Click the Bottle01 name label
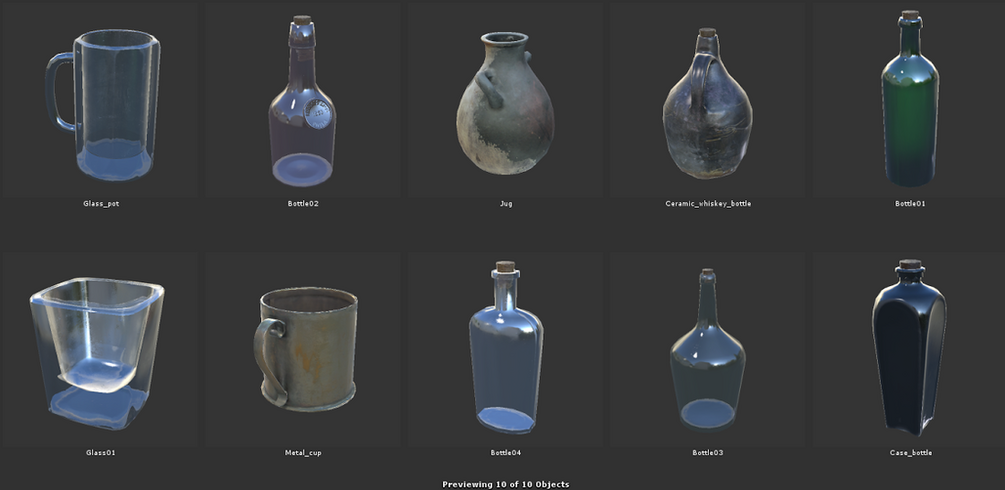1005x490 pixels. pos(910,203)
